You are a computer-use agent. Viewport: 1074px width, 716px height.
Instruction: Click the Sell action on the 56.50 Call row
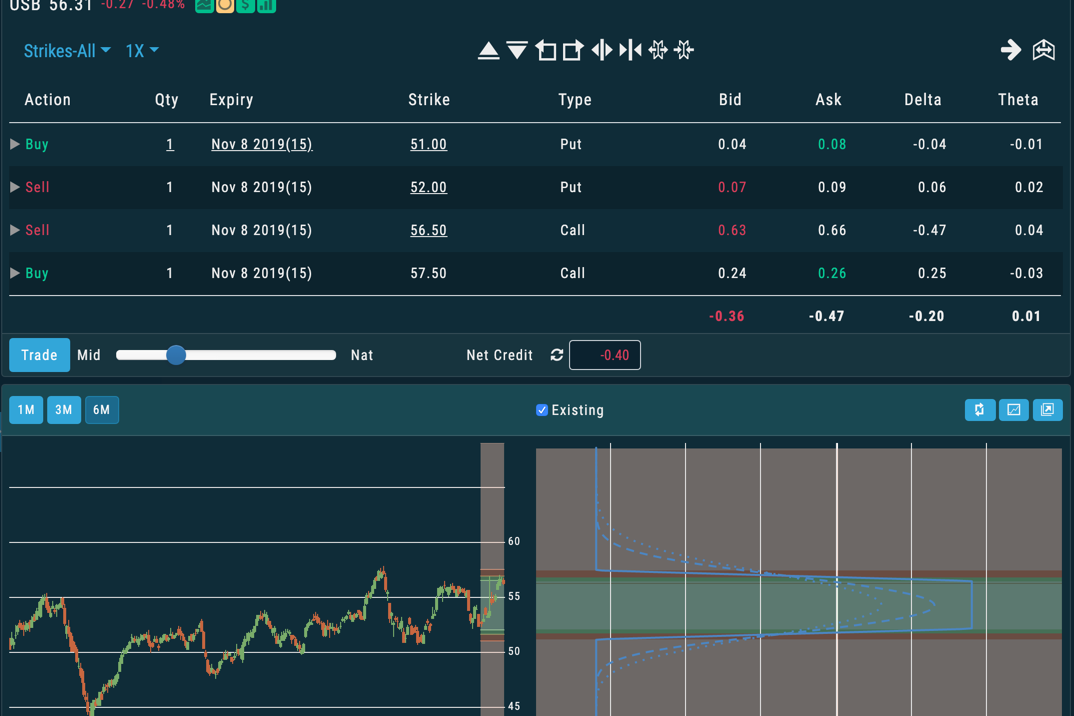(37, 230)
